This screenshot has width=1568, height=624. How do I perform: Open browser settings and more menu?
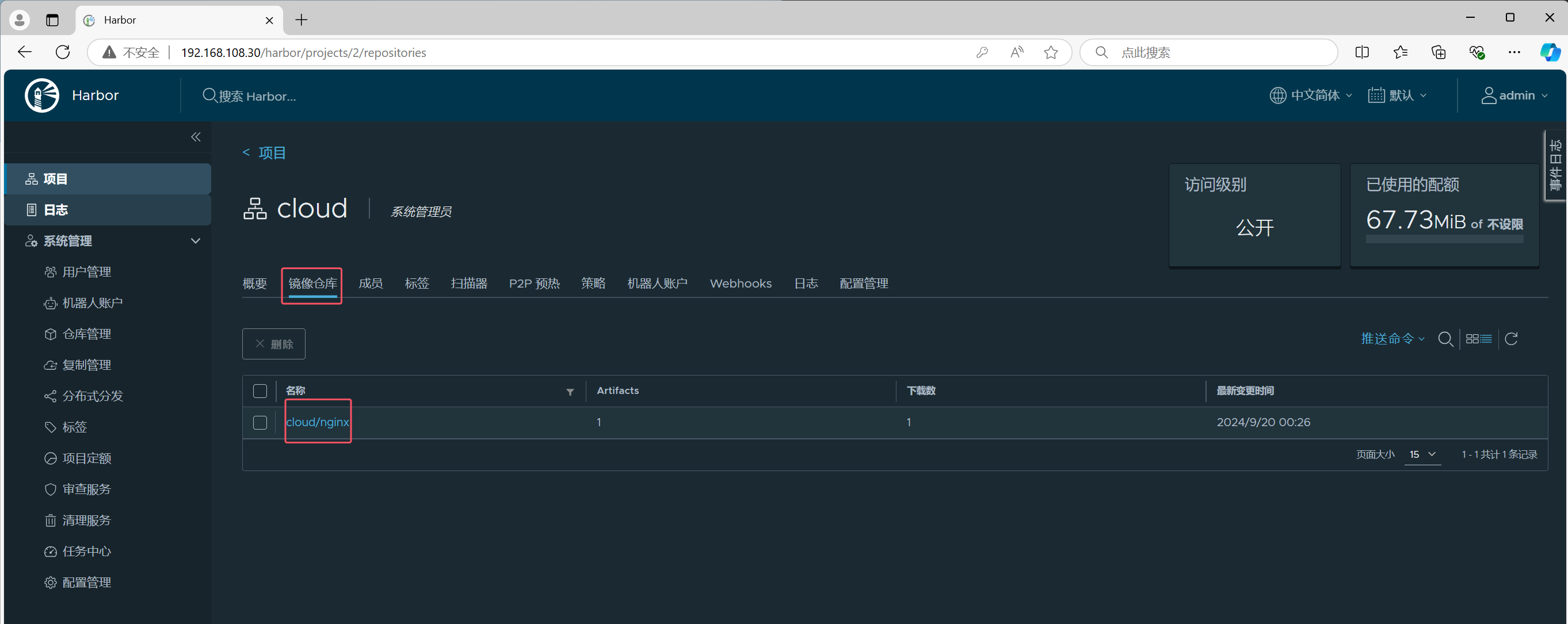coord(1514,53)
